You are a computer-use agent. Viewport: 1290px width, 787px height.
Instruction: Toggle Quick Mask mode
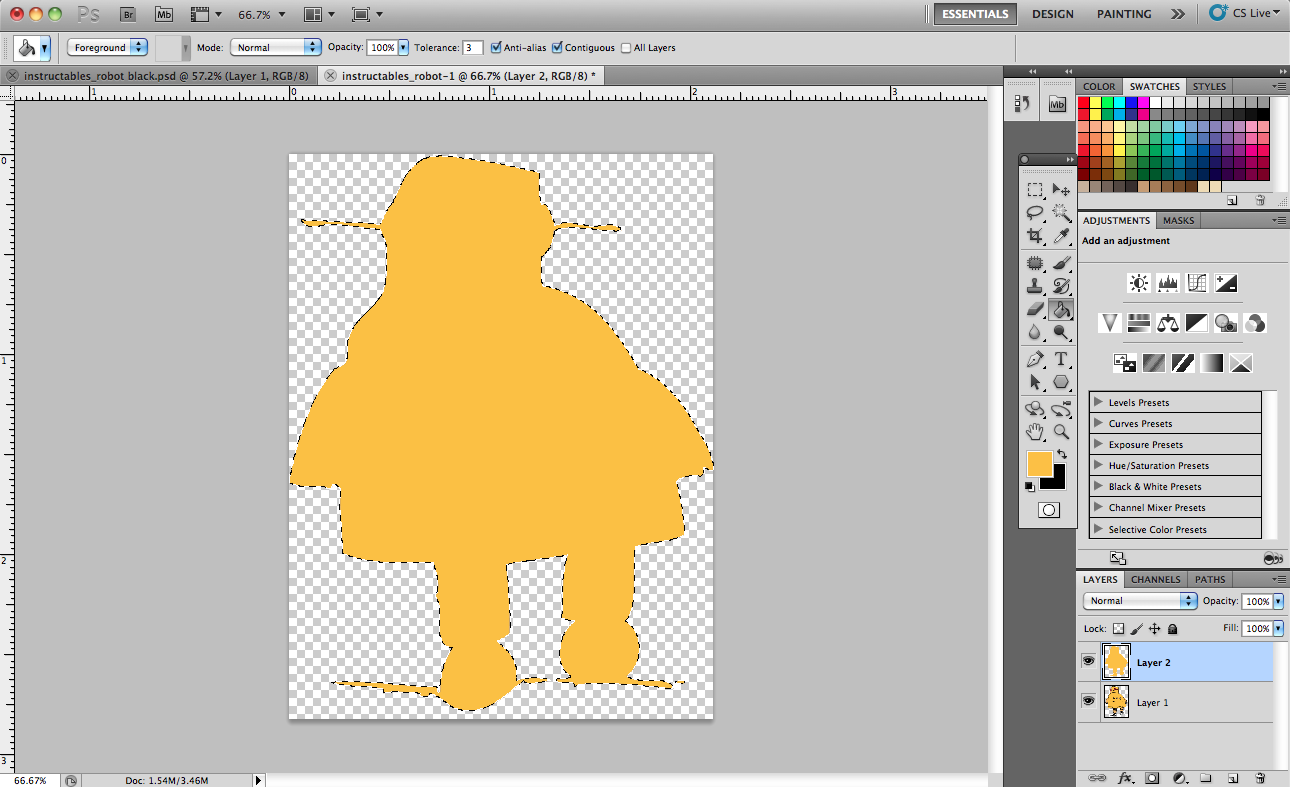1048,510
